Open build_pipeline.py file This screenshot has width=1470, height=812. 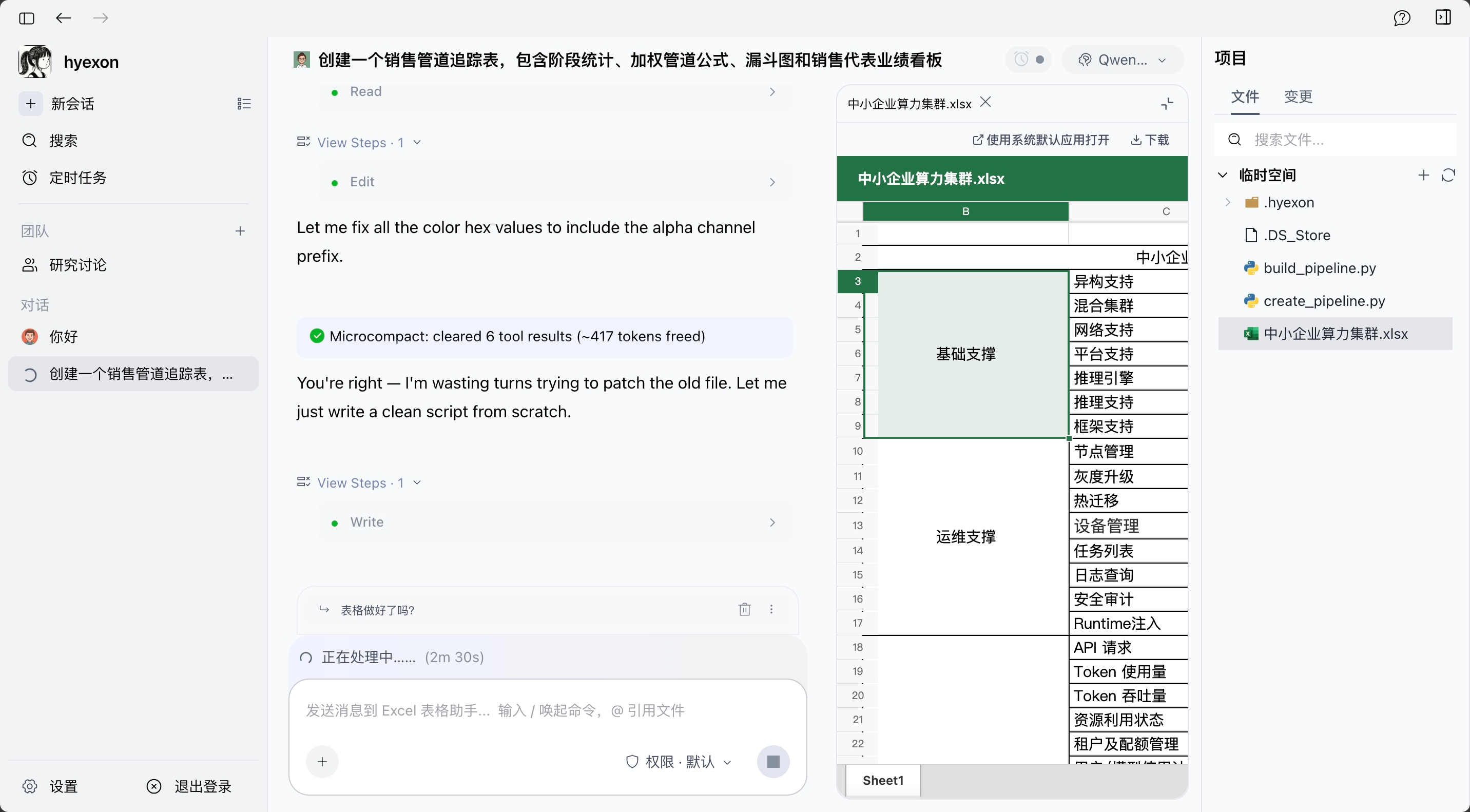pyautogui.click(x=1336, y=269)
